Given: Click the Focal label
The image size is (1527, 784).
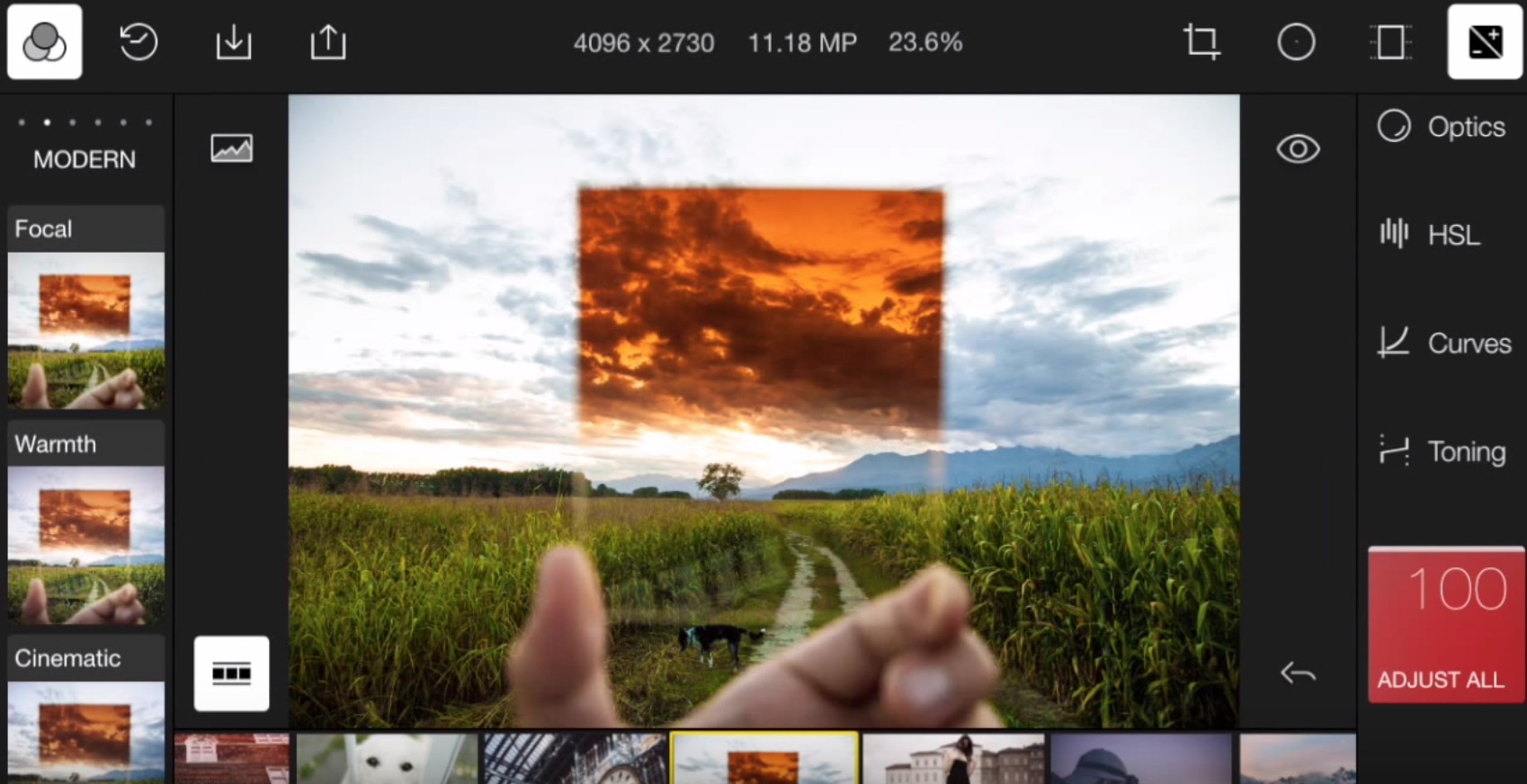Looking at the screenshot, I should point(43,229).
